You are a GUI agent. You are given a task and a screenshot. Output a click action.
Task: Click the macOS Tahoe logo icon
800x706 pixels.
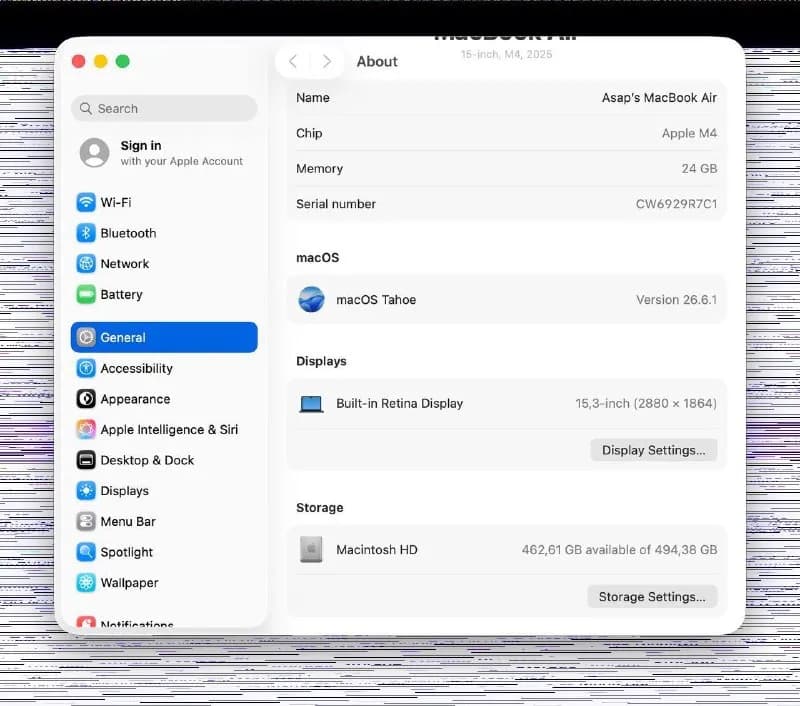[311, 299]
